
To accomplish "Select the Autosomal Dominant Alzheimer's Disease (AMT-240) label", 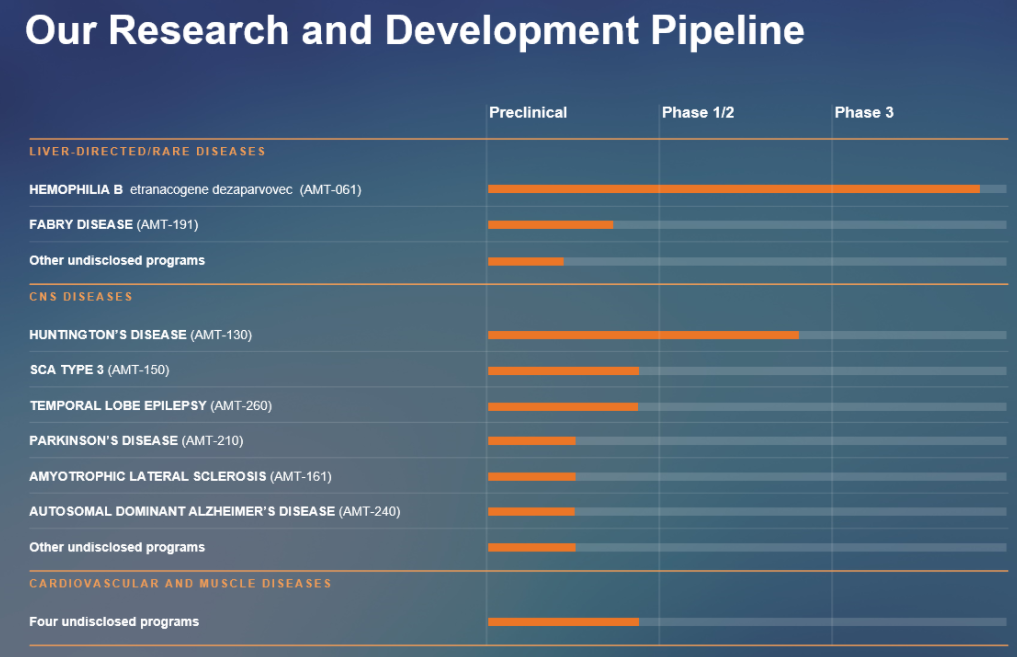I will click(x=215, y=511).
